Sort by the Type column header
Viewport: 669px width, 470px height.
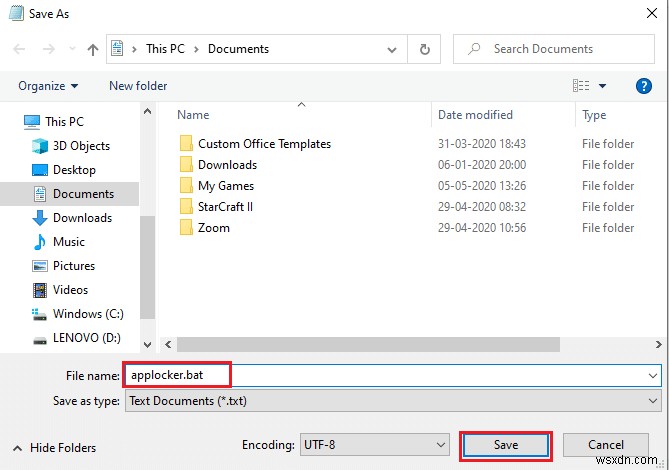pyautogui.click(x=594, y=115)
